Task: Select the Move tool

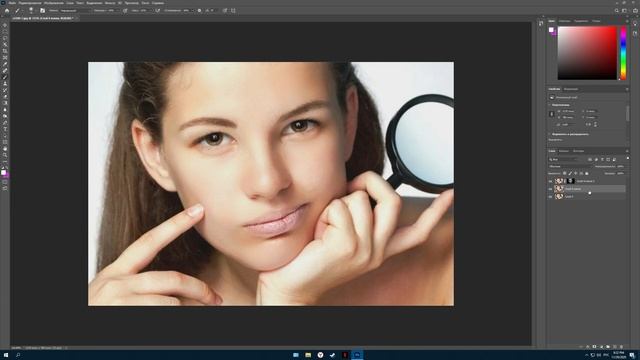Action: click(5, 25)
